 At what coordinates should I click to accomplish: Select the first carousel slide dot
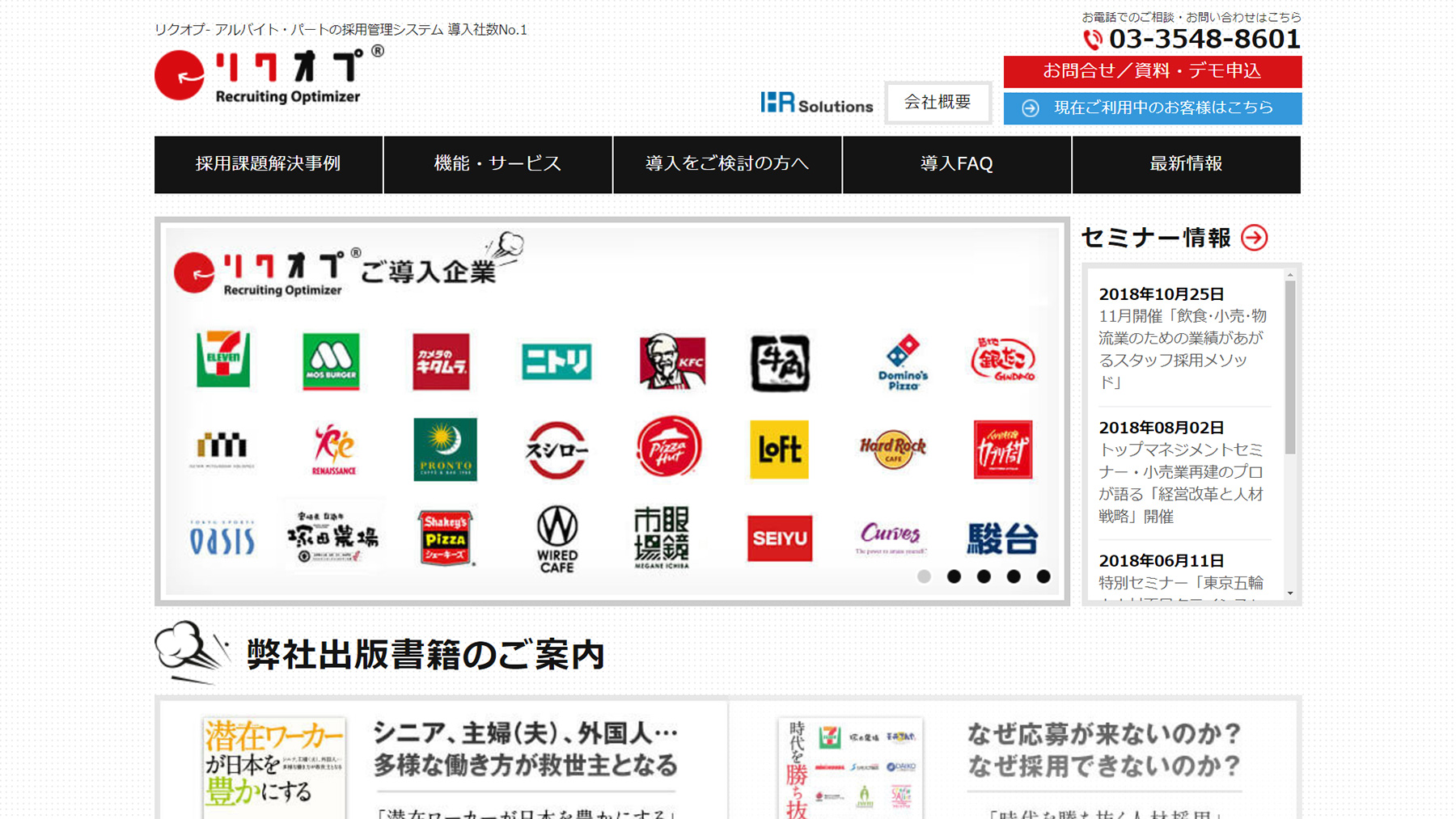pos(925,576)
